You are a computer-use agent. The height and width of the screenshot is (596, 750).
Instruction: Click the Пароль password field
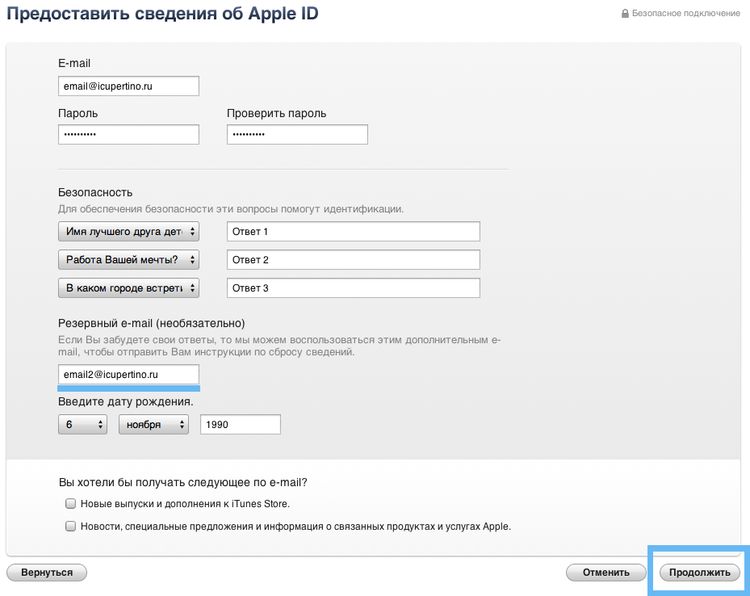tap(129, 134)
